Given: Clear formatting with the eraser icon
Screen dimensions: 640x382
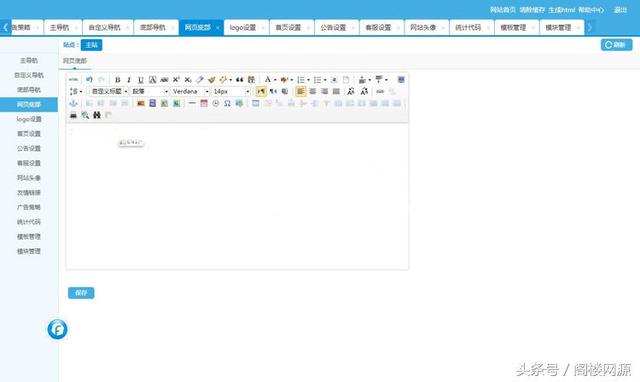Looking at the screenshot, I should tap(200, 80).
